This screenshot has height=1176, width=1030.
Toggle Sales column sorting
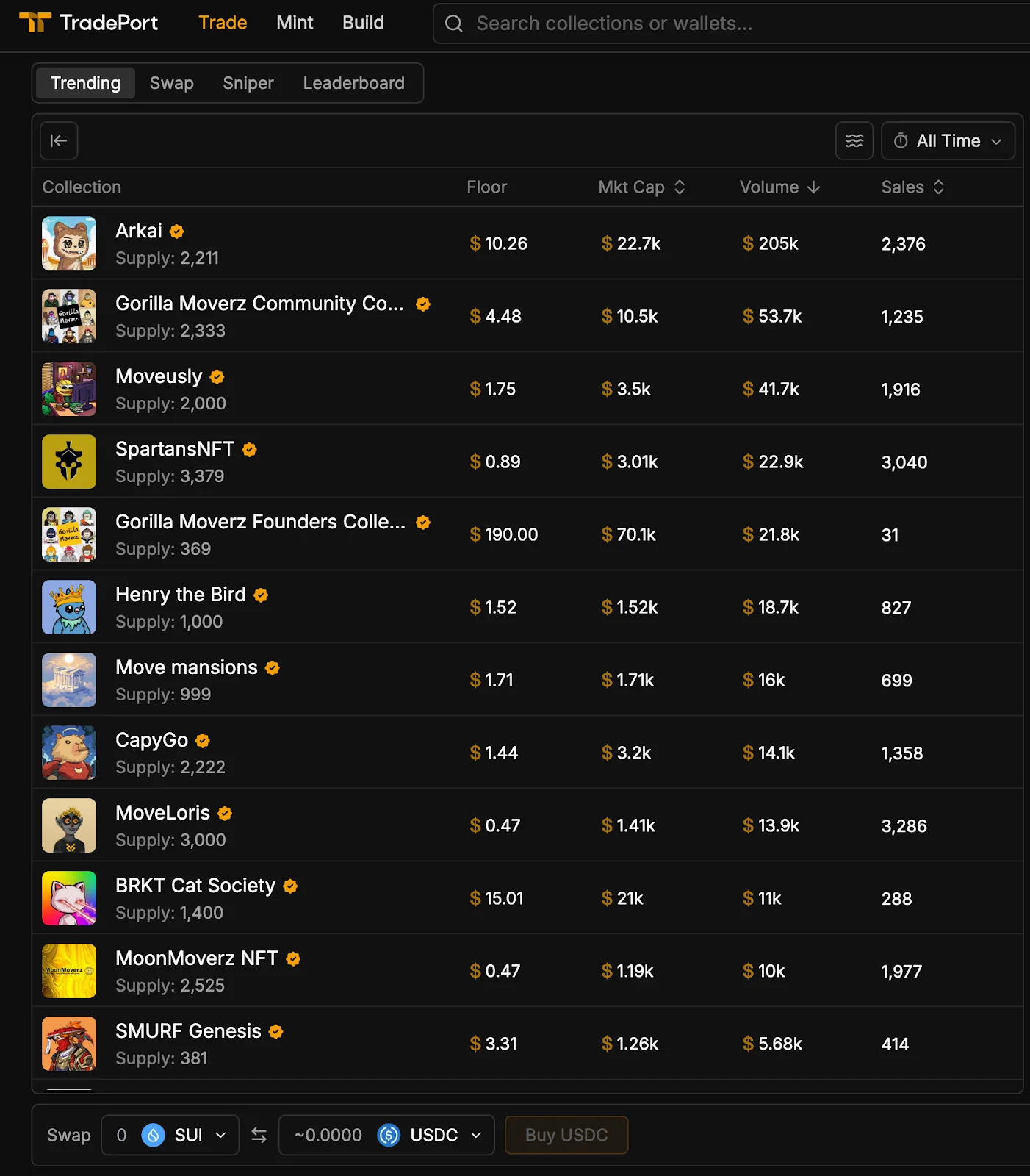(939, 187)
